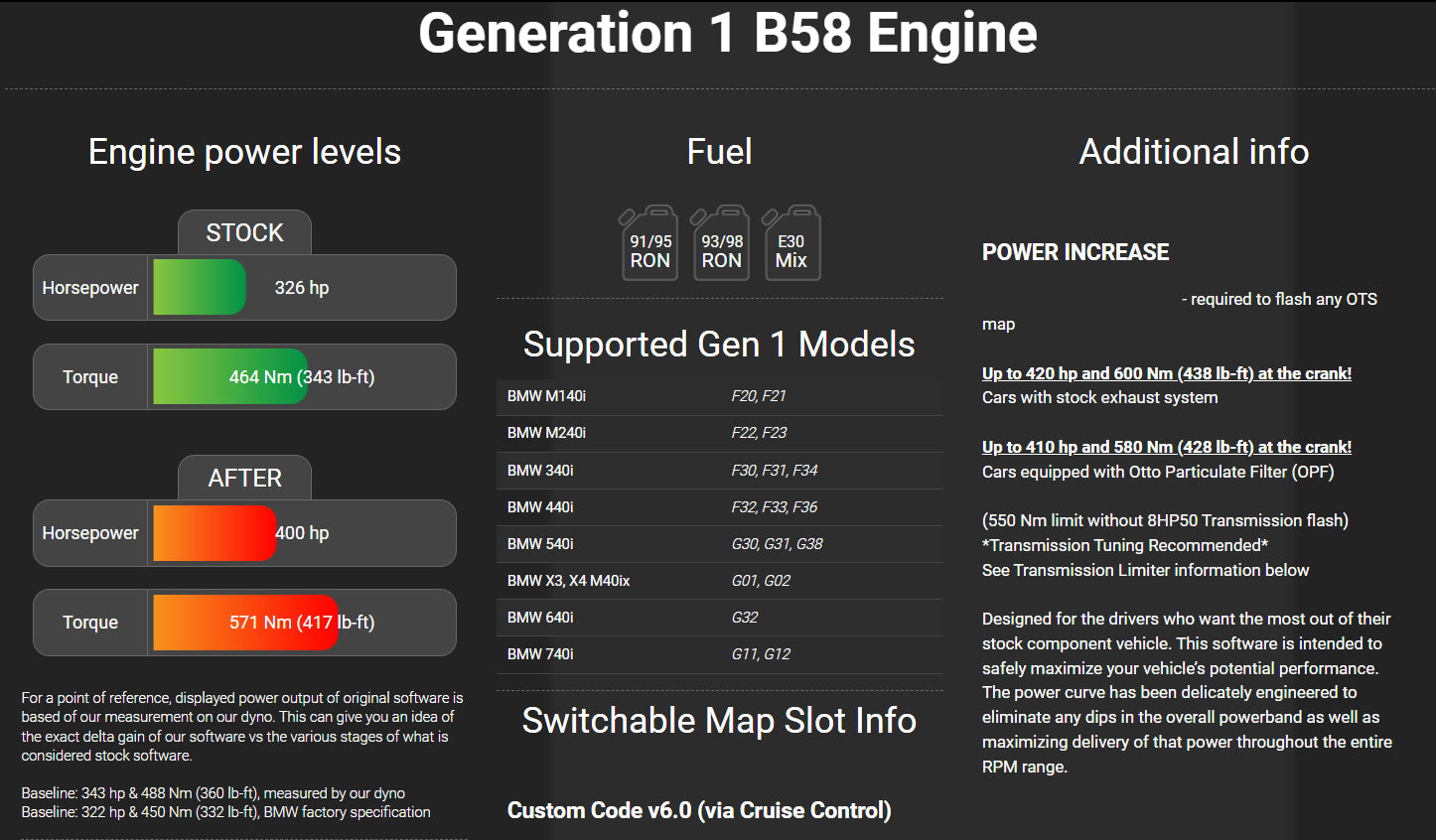Open the 420 hp and 600 Nm crank link
Viewport: 1436px width, 840px height.
tap(1167, 373)
